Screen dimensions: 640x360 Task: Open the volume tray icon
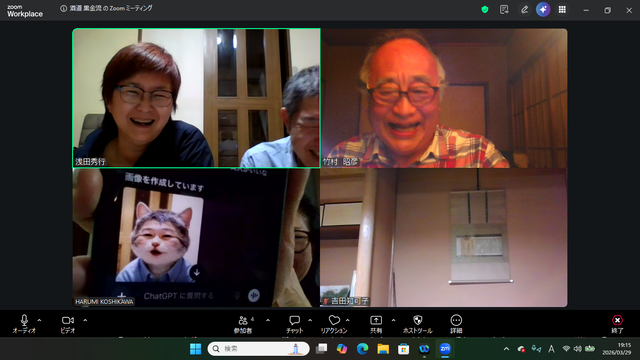(x=578, y=349)
